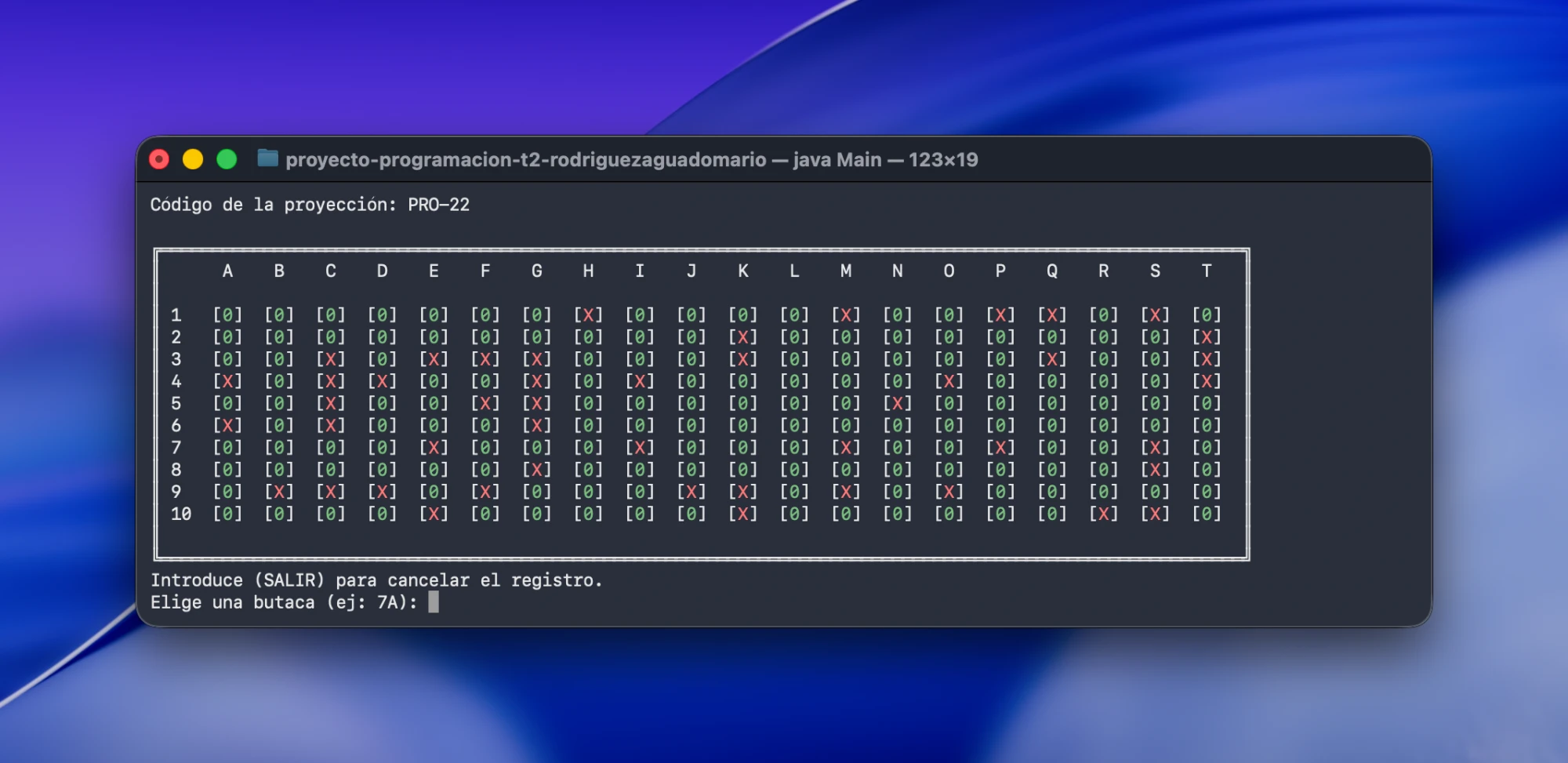Click the terminal window title text
The width and height of the screenshot is (1568, 763).
pyautogui.click(x=632, y=160)
